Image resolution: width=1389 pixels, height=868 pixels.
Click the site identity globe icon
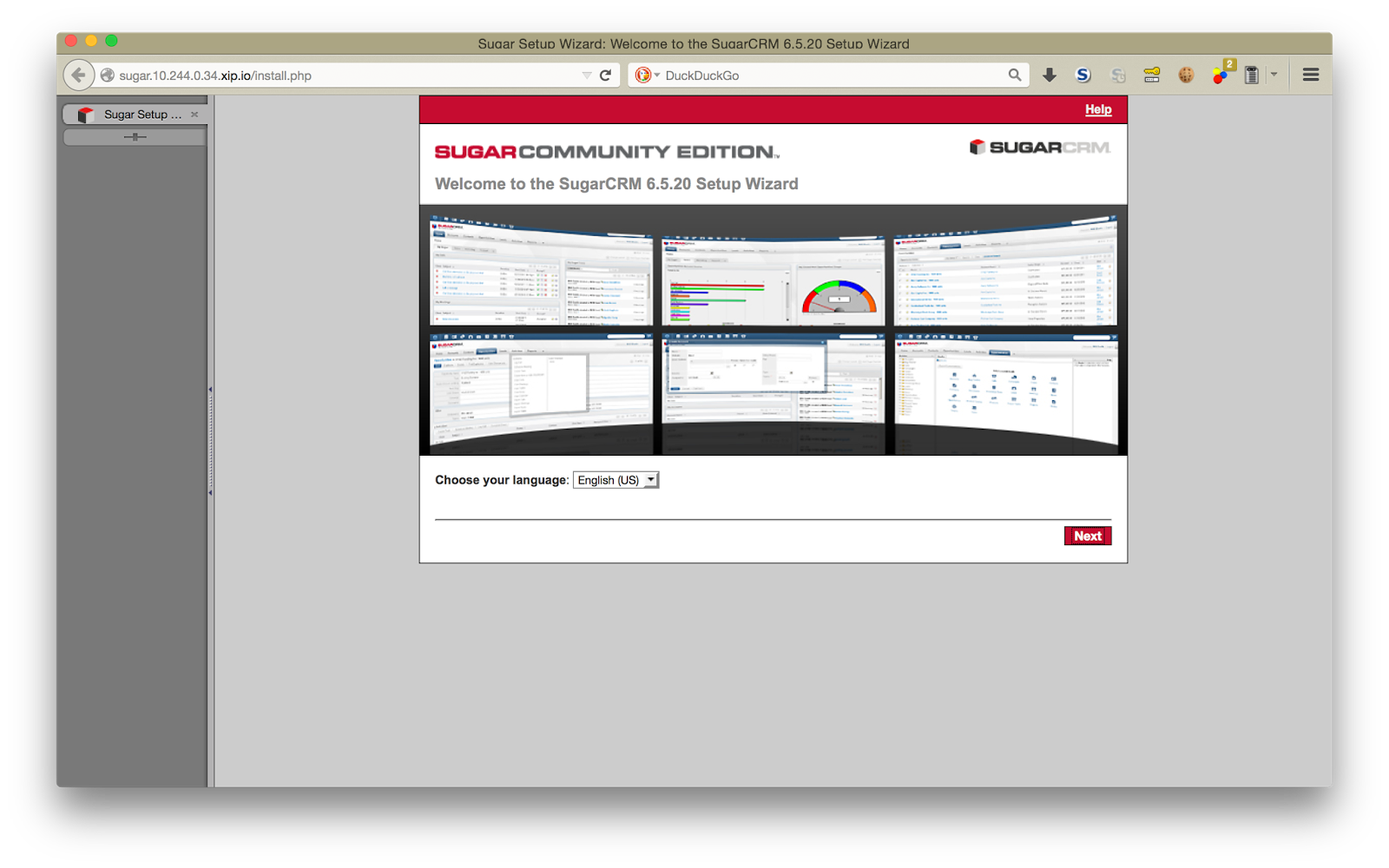pyautogui.click(x=108, y=76)
